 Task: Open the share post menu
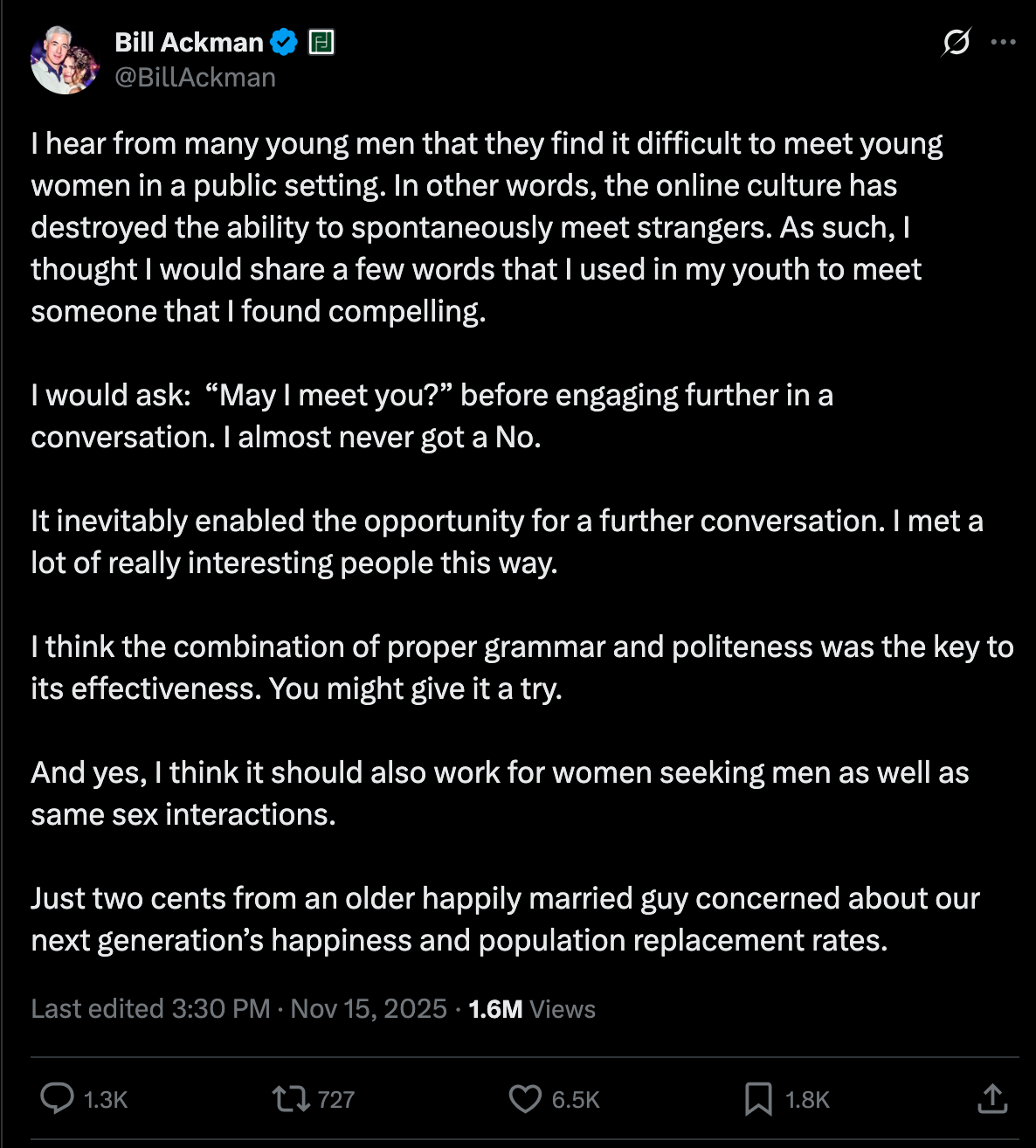click(992, 1098)
